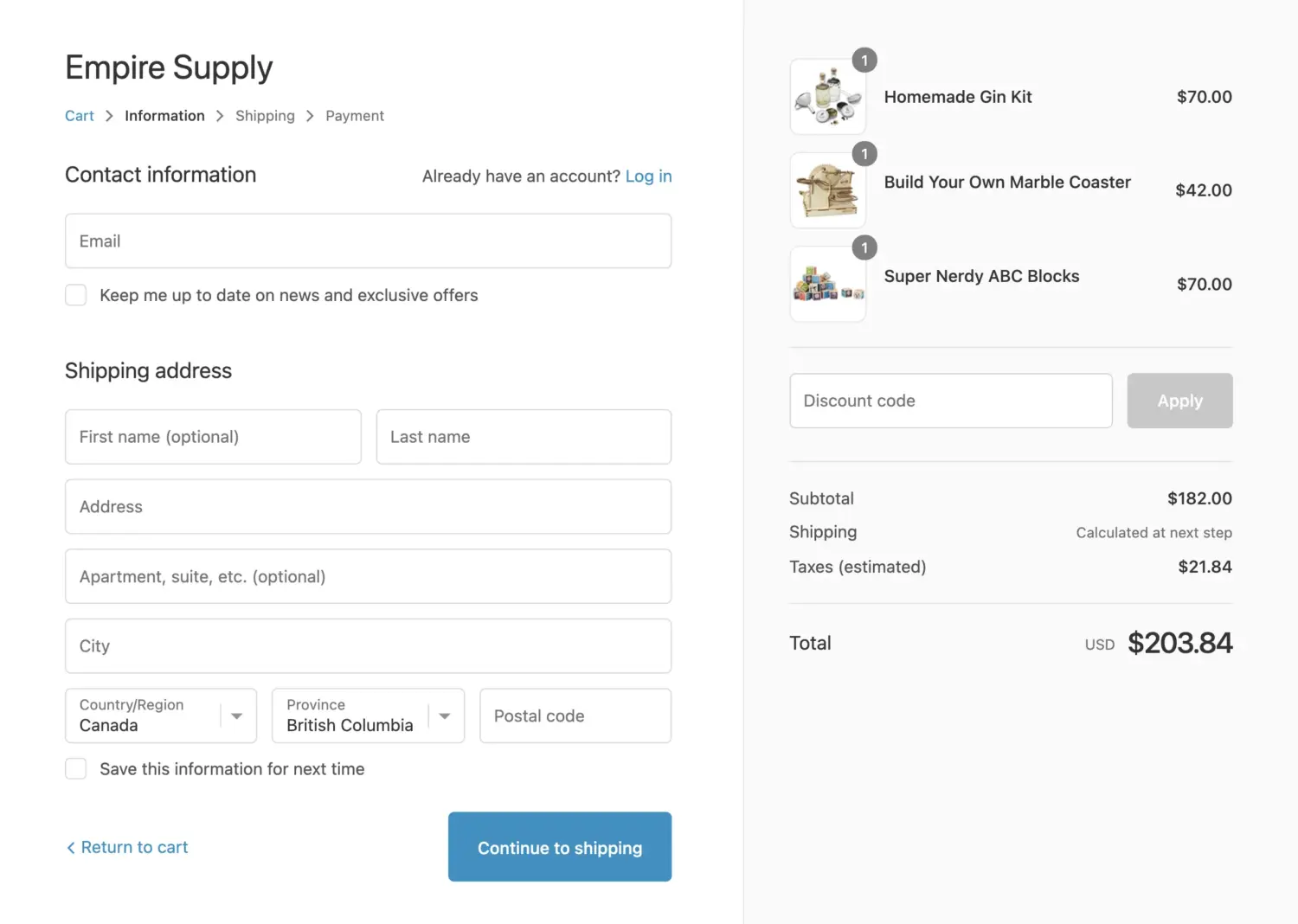The image size is (1298, 924).
Task: Click the Contact information heading
Action: [x=160, y=175]
